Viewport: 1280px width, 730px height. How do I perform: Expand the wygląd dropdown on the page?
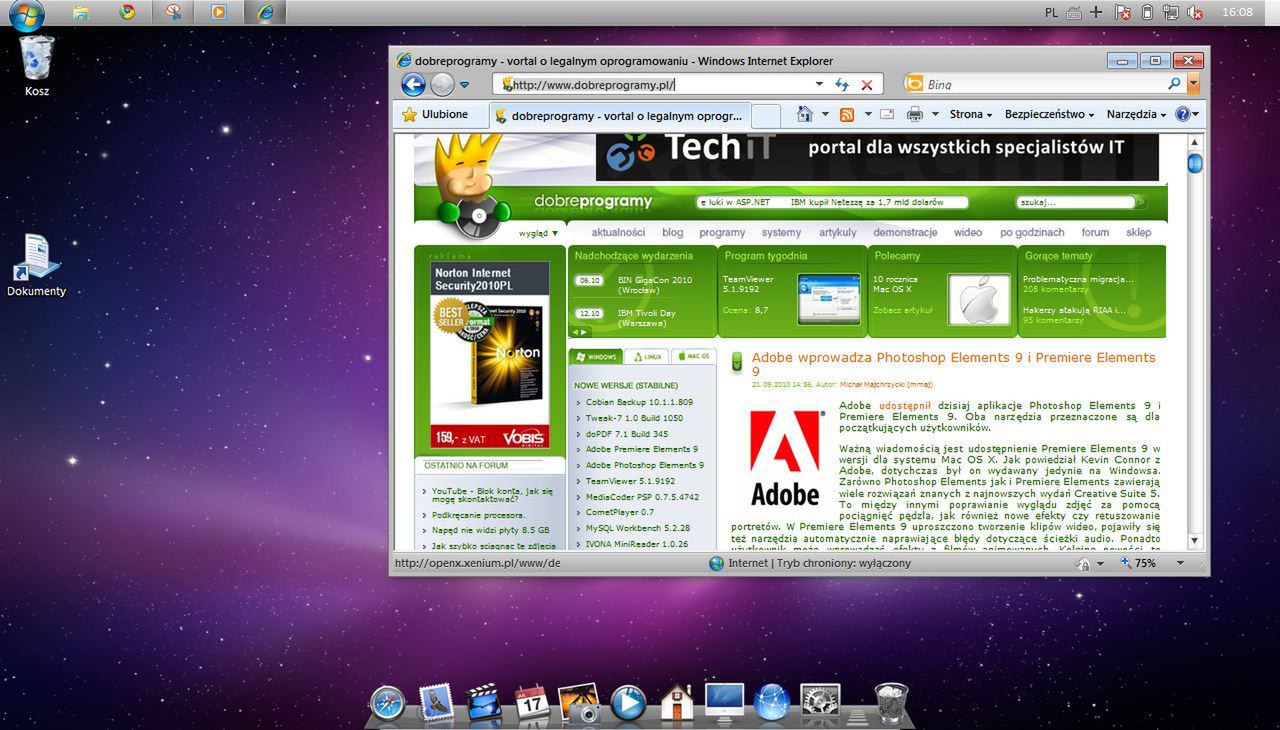(x=538, y=233)
